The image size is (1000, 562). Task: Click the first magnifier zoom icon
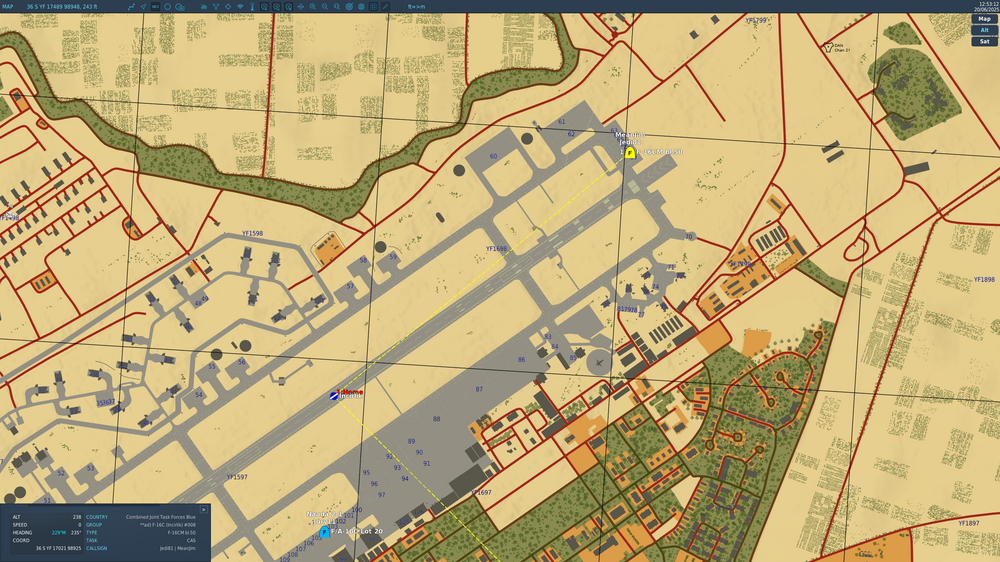coord(312,6)
